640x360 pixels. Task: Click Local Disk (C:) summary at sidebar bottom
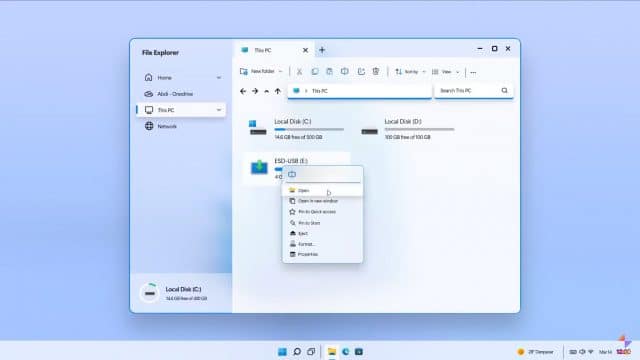coord(181,293)
